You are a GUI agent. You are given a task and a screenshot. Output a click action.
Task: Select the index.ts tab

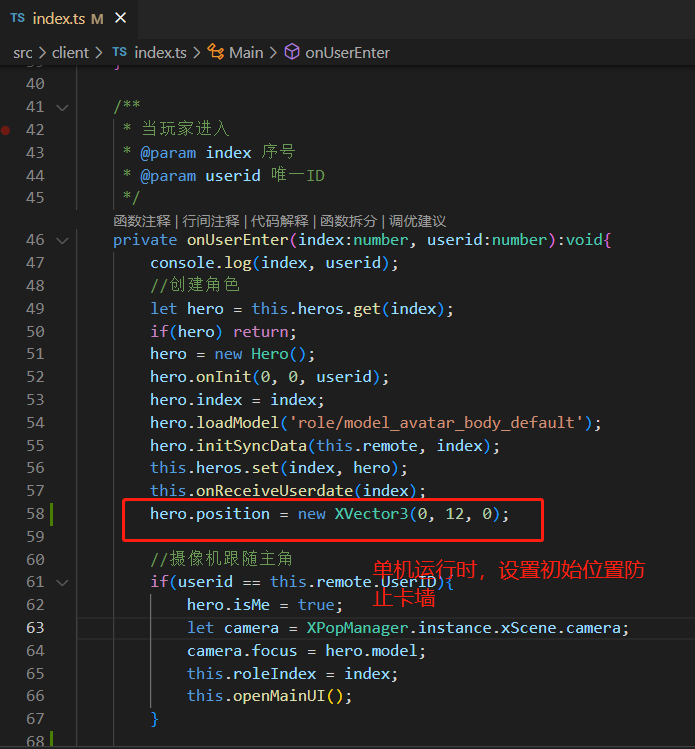(x=68, y=19)
